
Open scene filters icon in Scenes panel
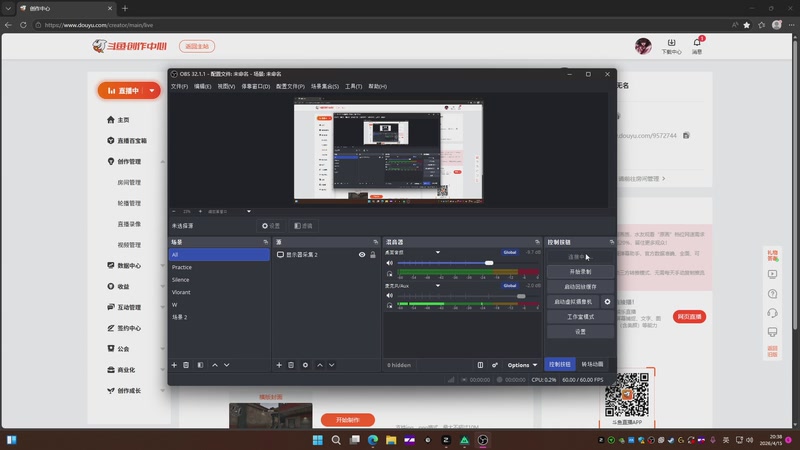[200, 365]
